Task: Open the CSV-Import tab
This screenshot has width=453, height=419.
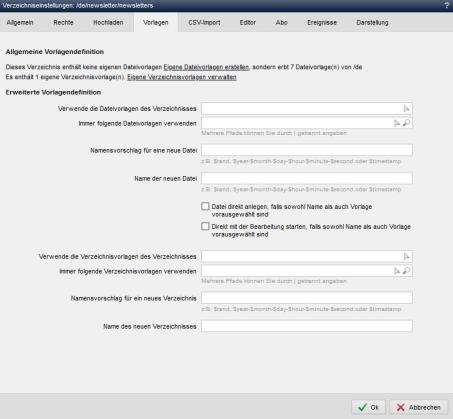Action: pyautogui.click(x=204, y=22)
